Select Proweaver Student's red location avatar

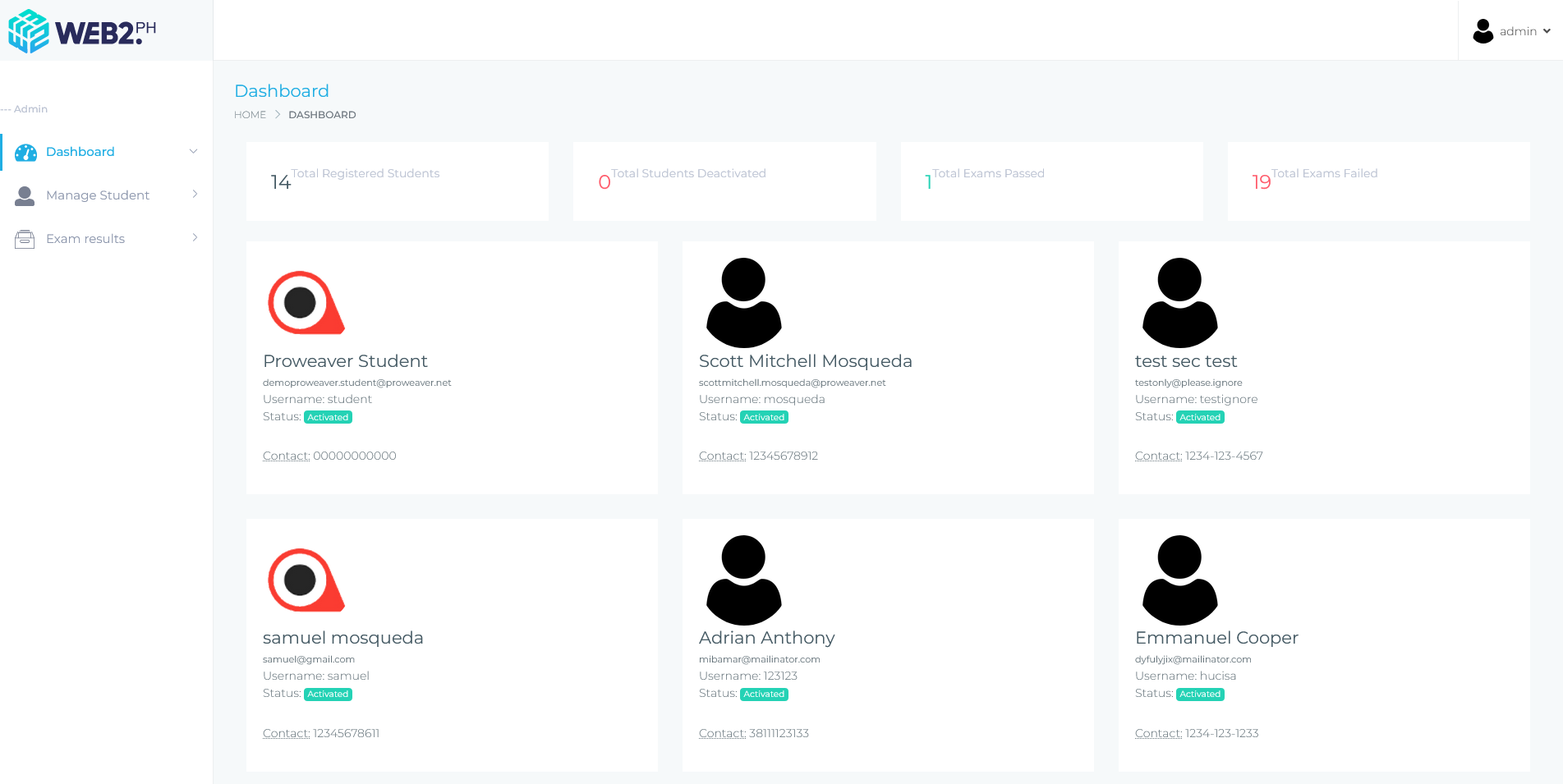[x=306, y=302]
